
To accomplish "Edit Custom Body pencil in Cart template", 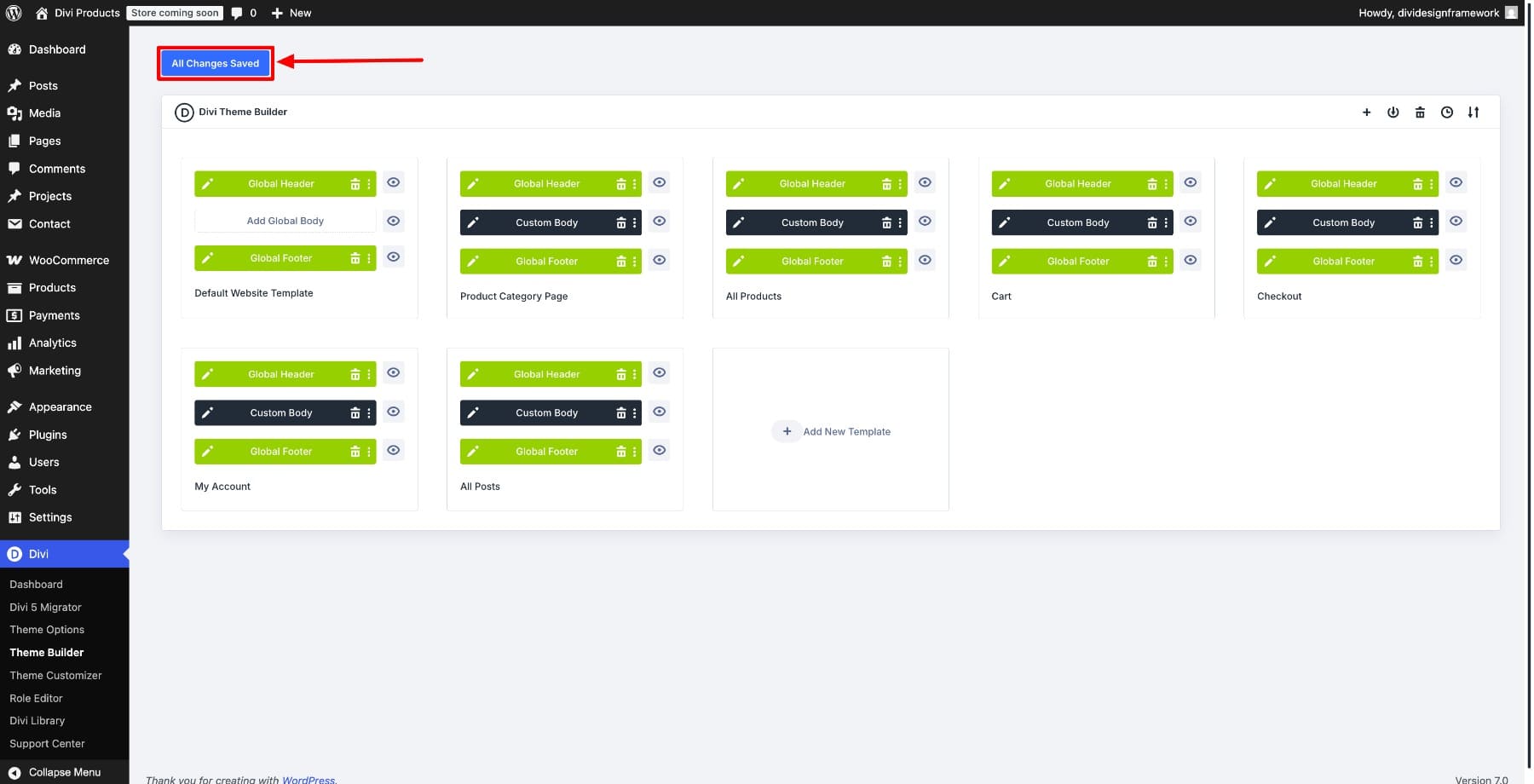I will tap(1004, 223).
